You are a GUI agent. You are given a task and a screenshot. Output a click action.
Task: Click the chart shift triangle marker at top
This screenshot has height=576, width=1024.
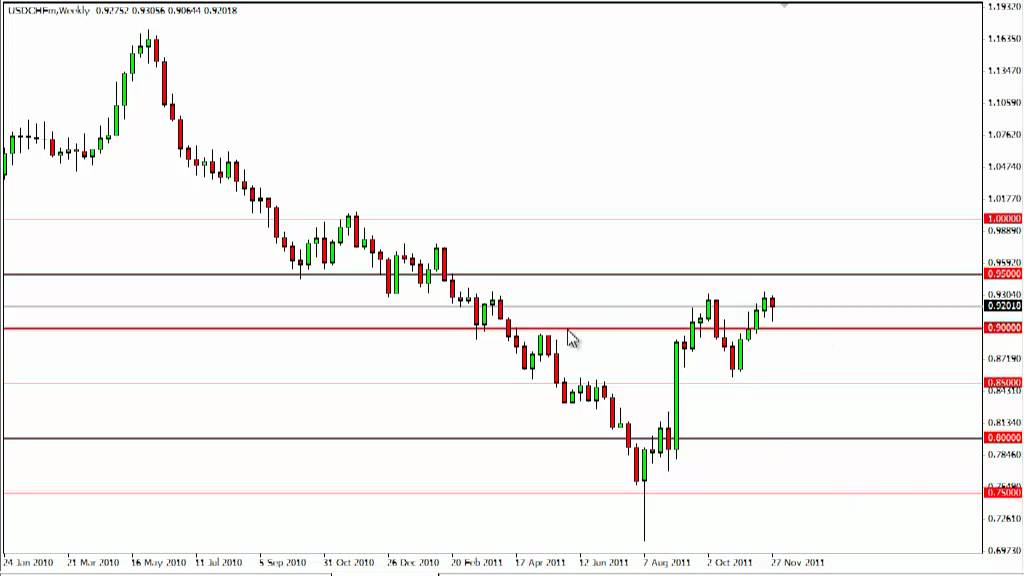pos(785,5)
